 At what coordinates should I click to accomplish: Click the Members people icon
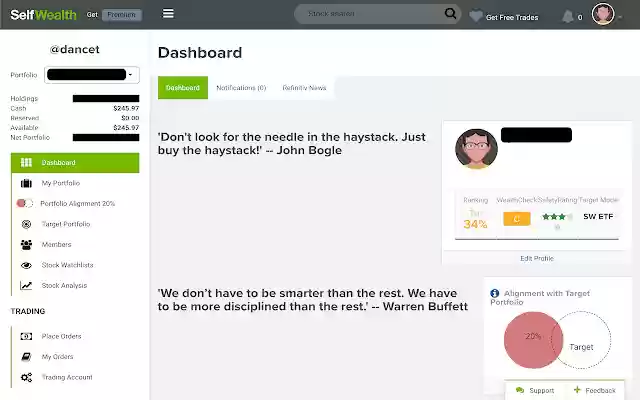pyautogui.click(x=26, y=244)
